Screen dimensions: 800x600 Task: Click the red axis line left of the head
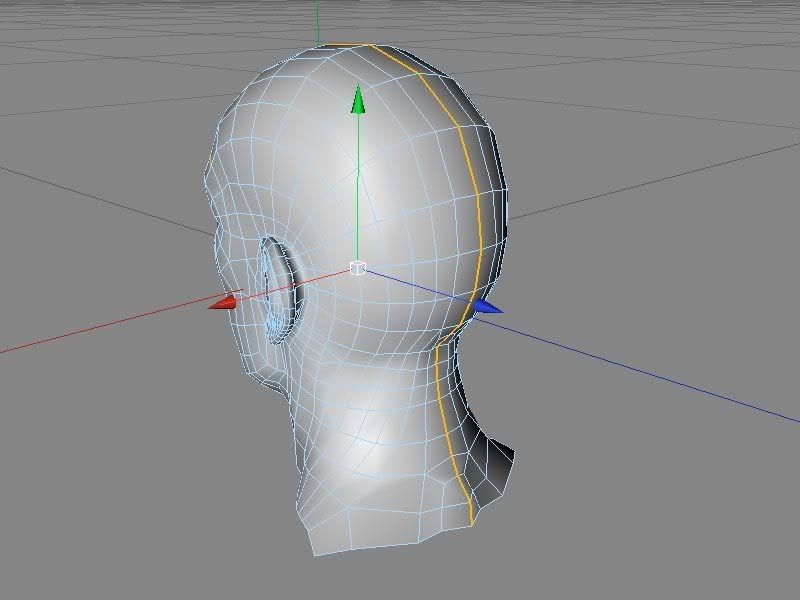coord(100,332)
